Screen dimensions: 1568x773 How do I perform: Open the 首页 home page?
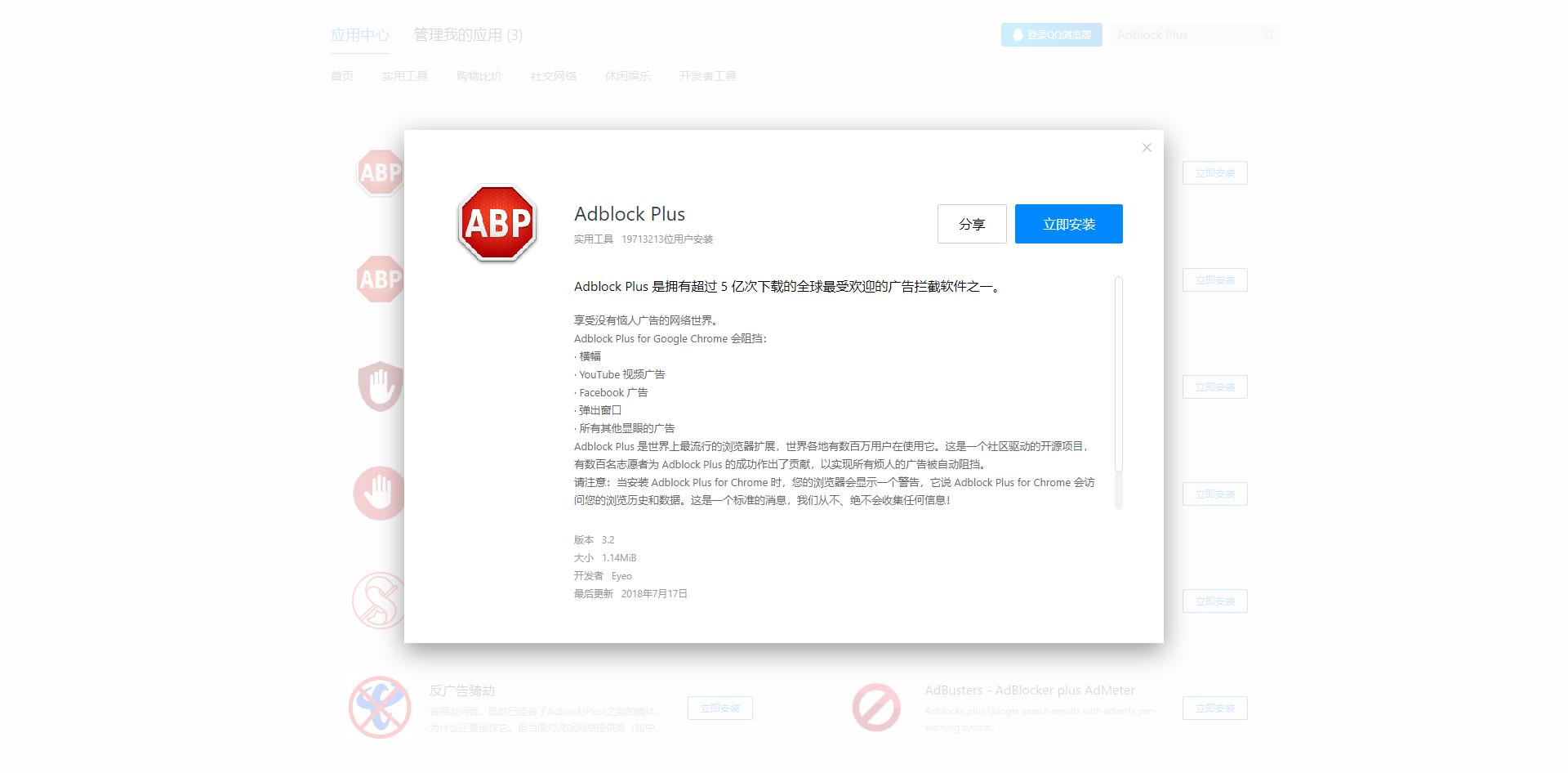pyautogui.click(x=341, y=75)
